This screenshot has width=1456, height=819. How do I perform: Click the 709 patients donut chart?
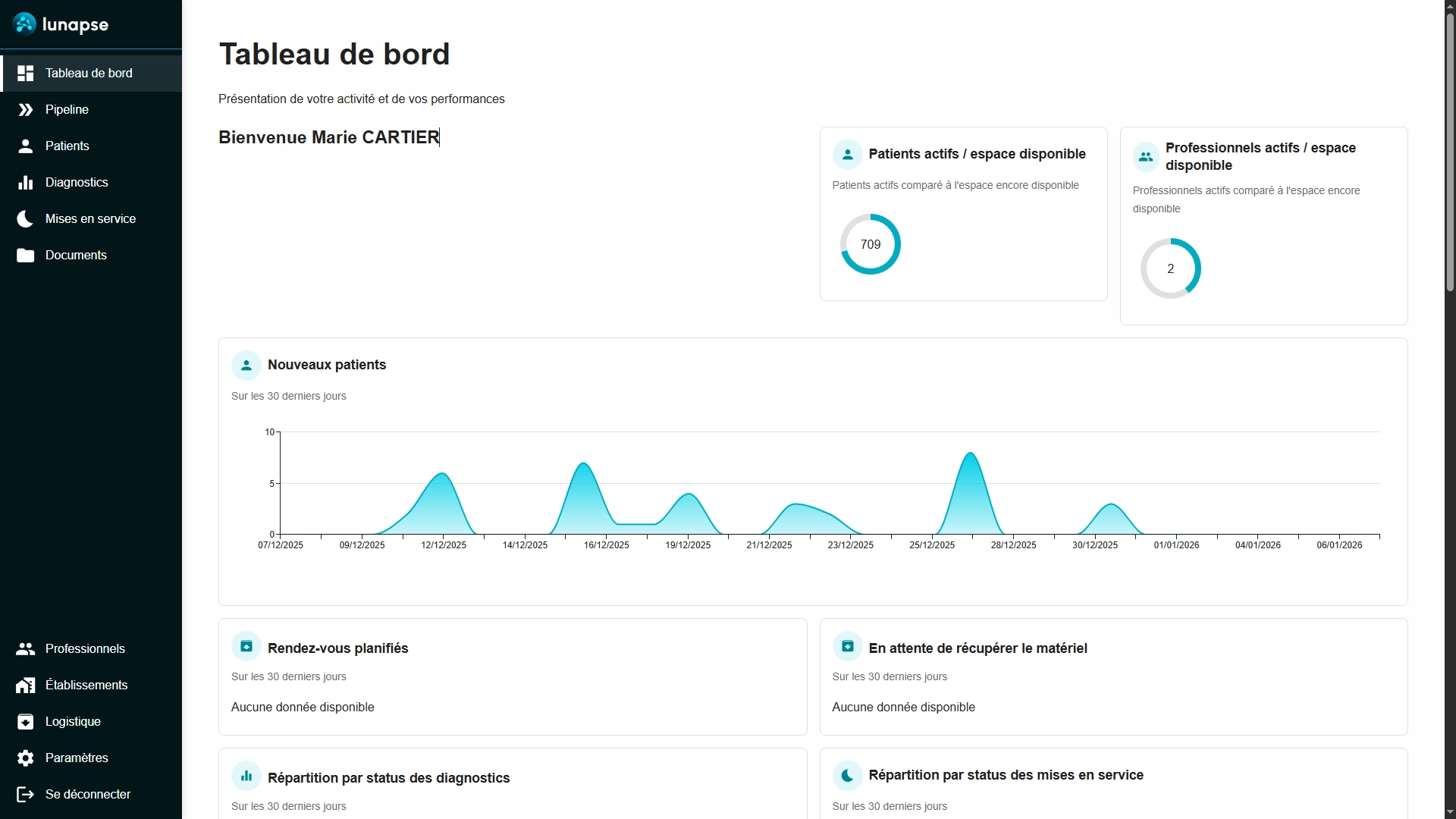click(x=870, y=243)
